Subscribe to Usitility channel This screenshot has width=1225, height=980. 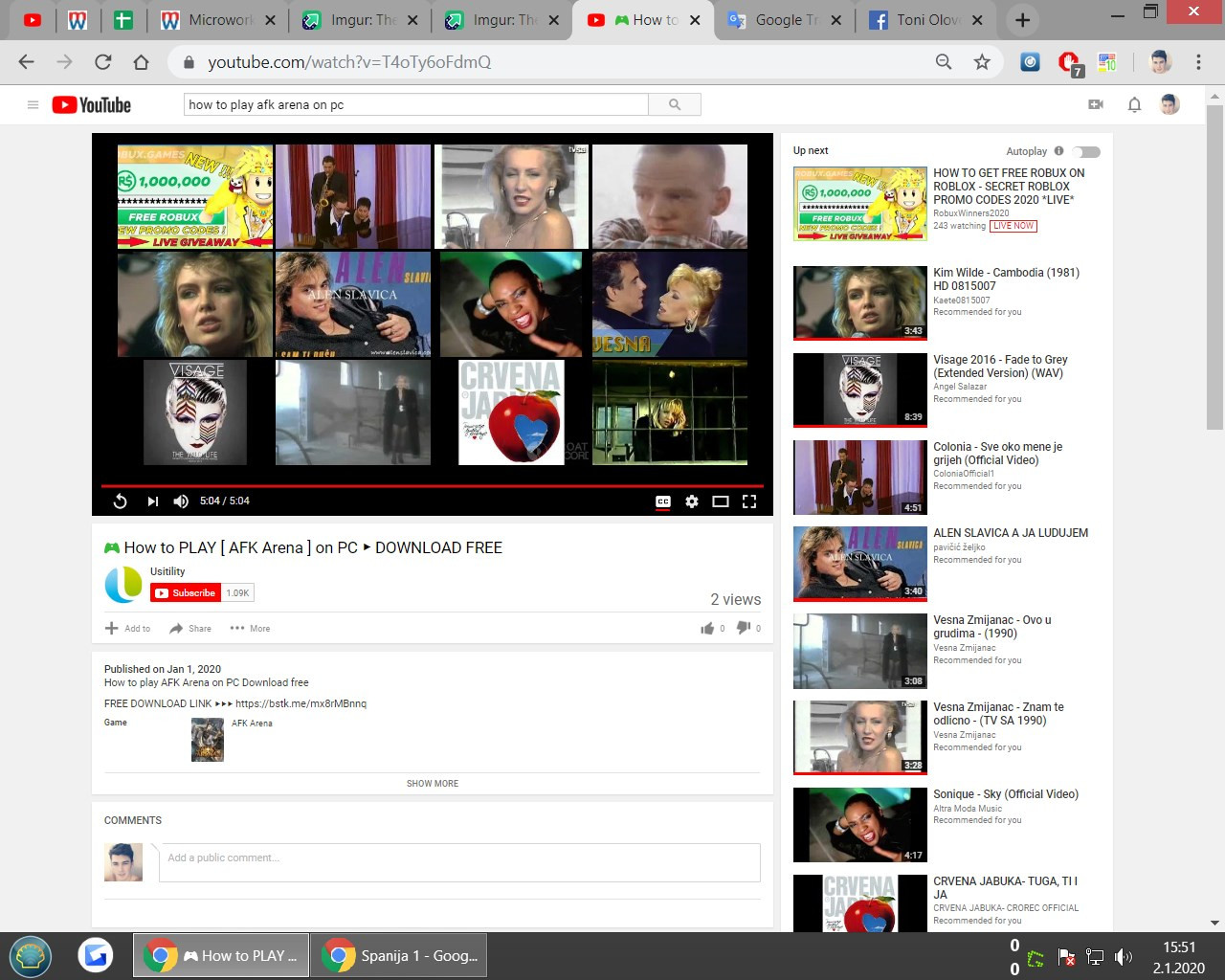(186, 593)
